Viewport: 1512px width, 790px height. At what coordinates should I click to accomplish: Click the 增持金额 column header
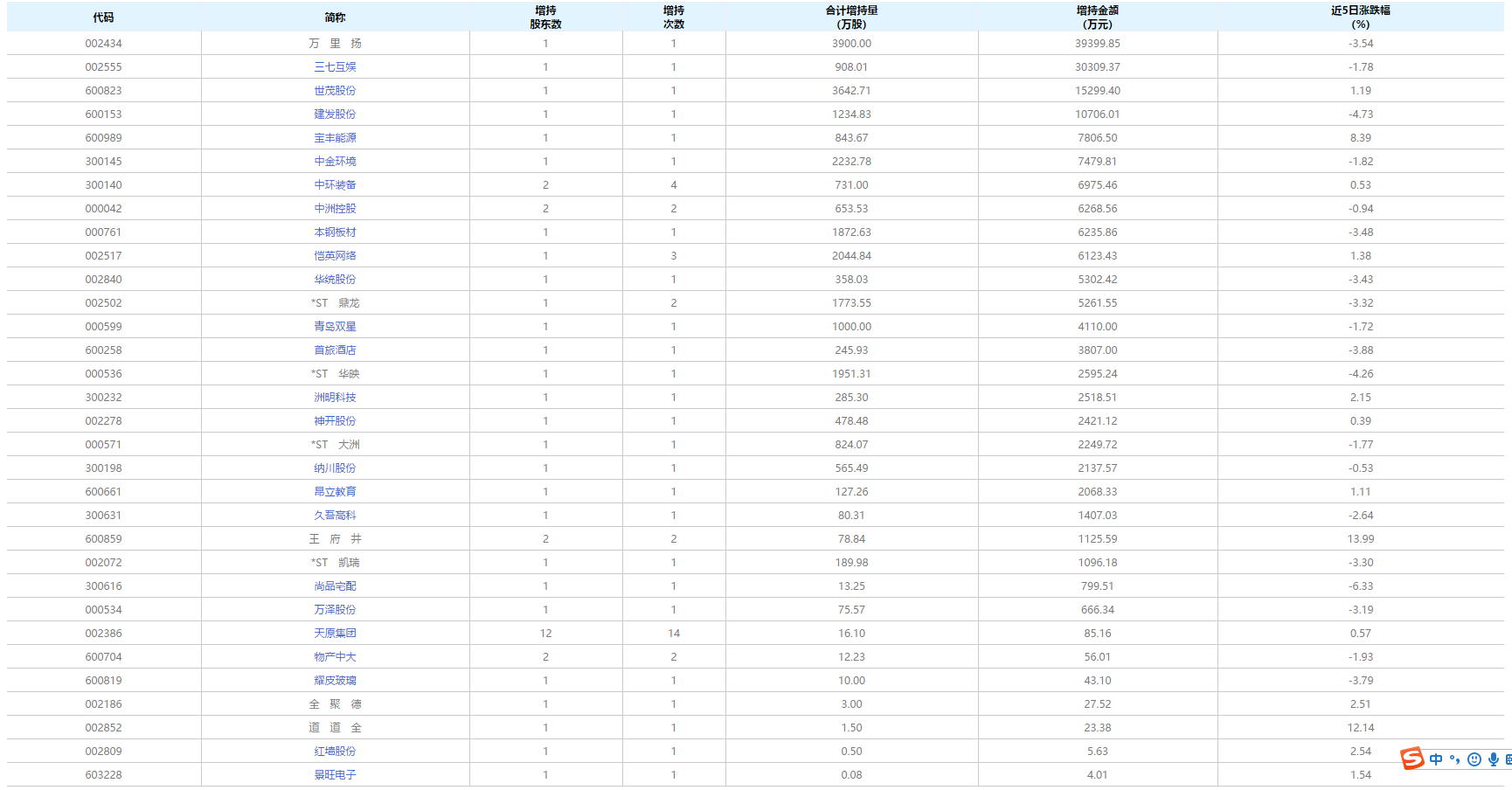pyautogui.click(x=1097, y=17)
